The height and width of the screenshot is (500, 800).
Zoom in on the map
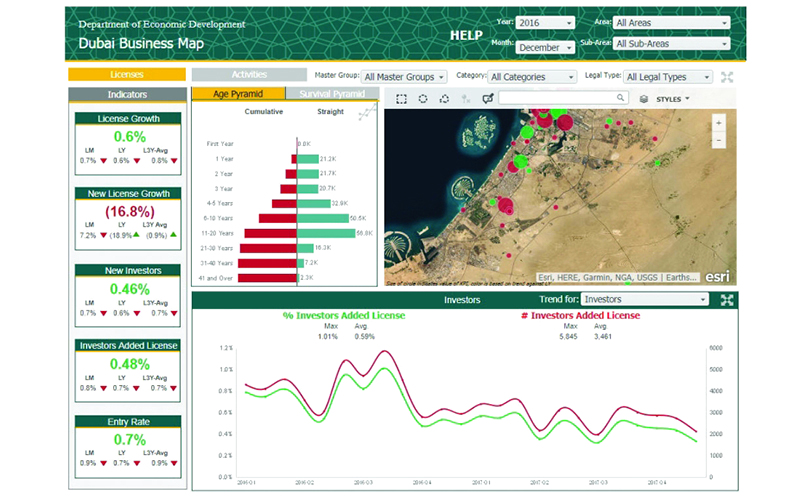pyautogui.click(x=718, y=123)
